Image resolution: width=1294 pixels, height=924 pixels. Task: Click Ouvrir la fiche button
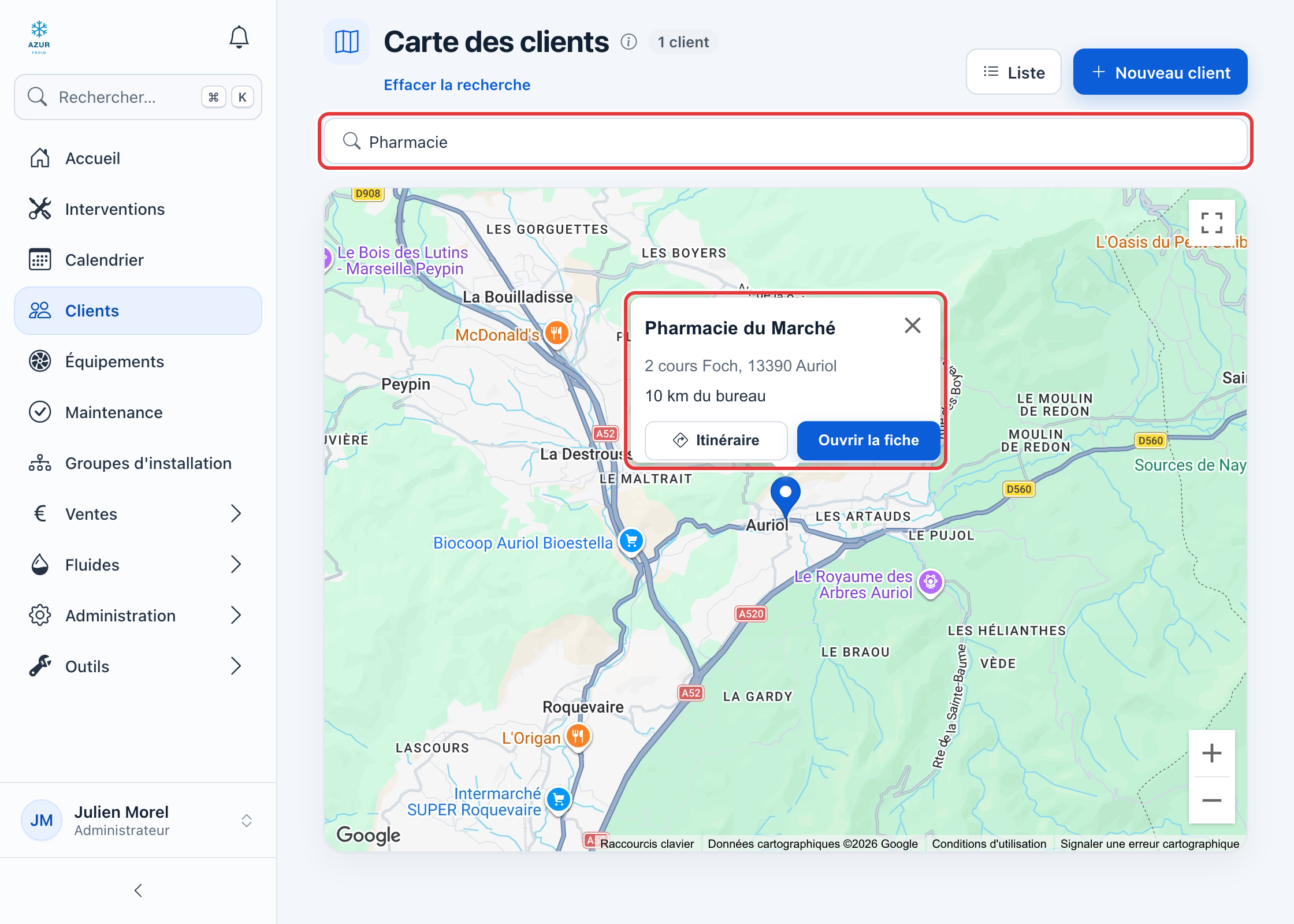click(868, 440)
